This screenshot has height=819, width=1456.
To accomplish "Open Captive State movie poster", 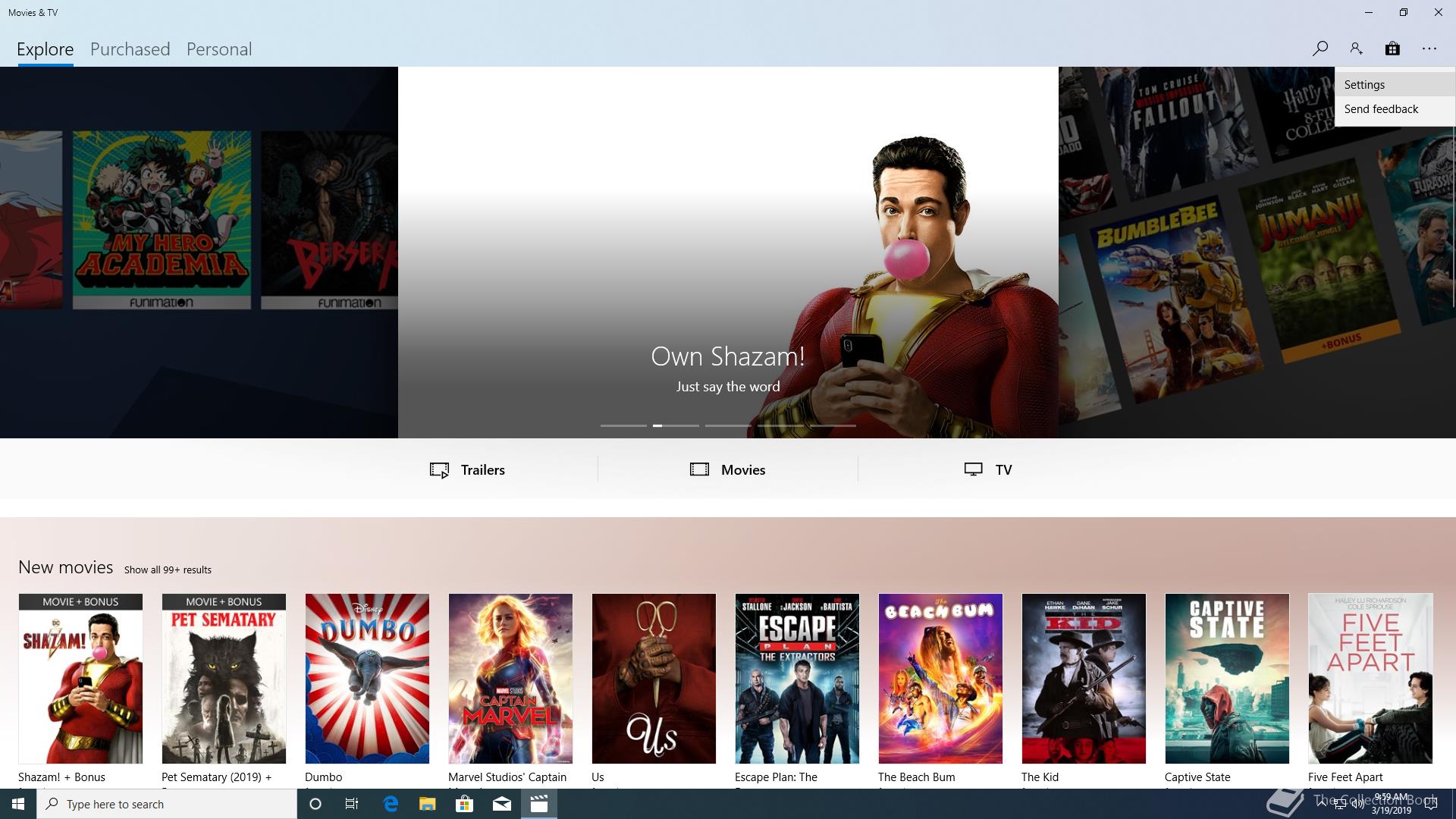I will (1227, 679).
